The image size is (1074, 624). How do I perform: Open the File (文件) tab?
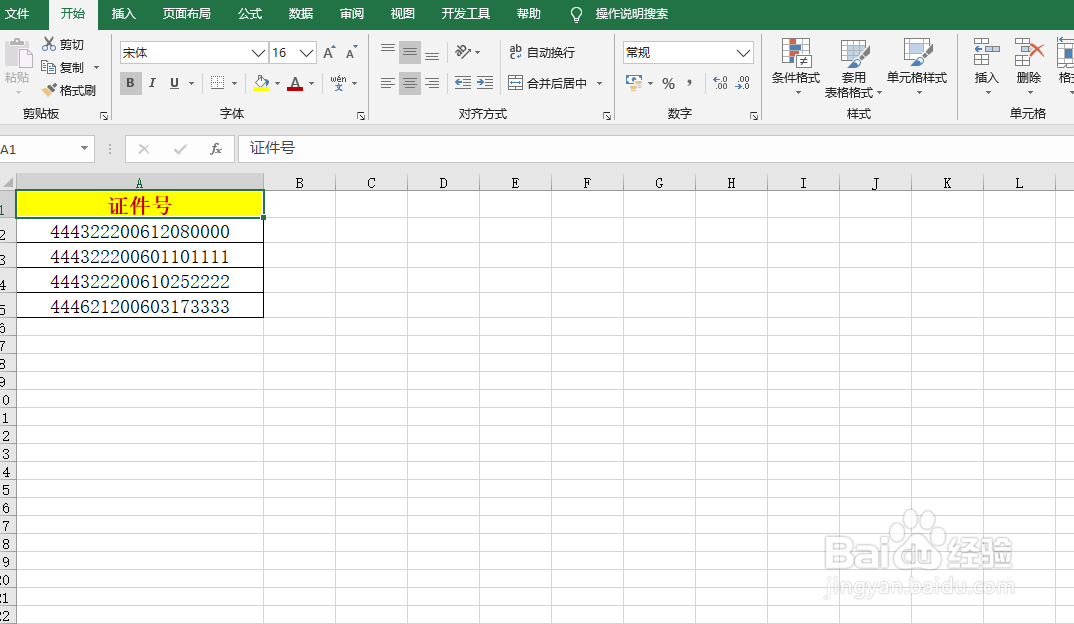(x=17, y=14)
